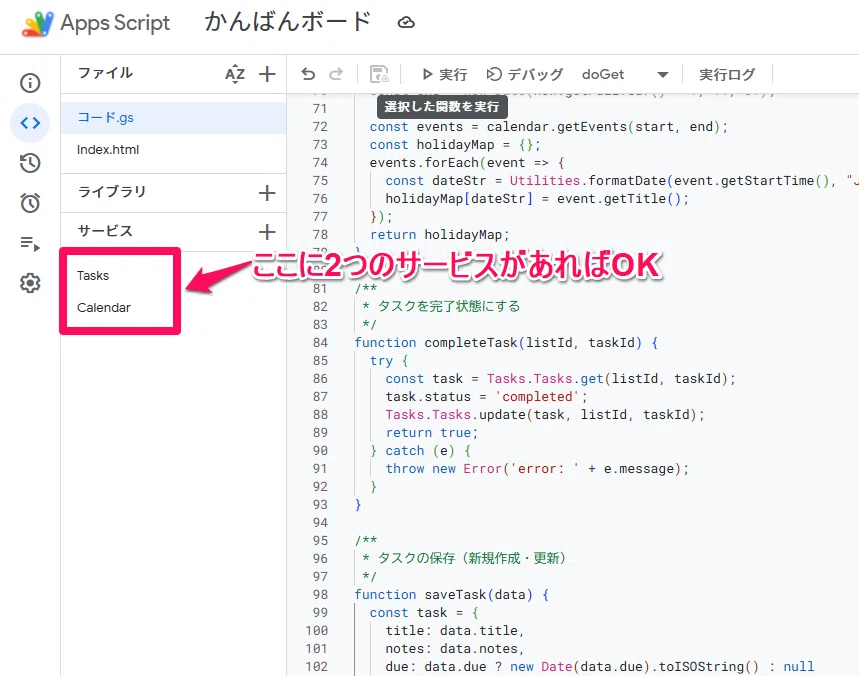
Task: Click 'completed' string on line 87
Action: point(537,397)
